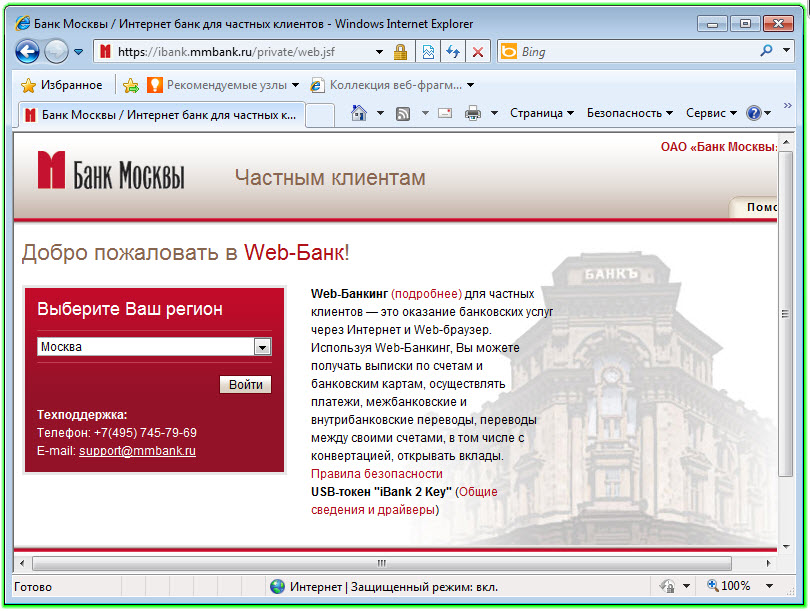The width and height of the screenshot is (810, 611).
Task: Click the support@mmbank.ru email link
Action: click(137, 451)
